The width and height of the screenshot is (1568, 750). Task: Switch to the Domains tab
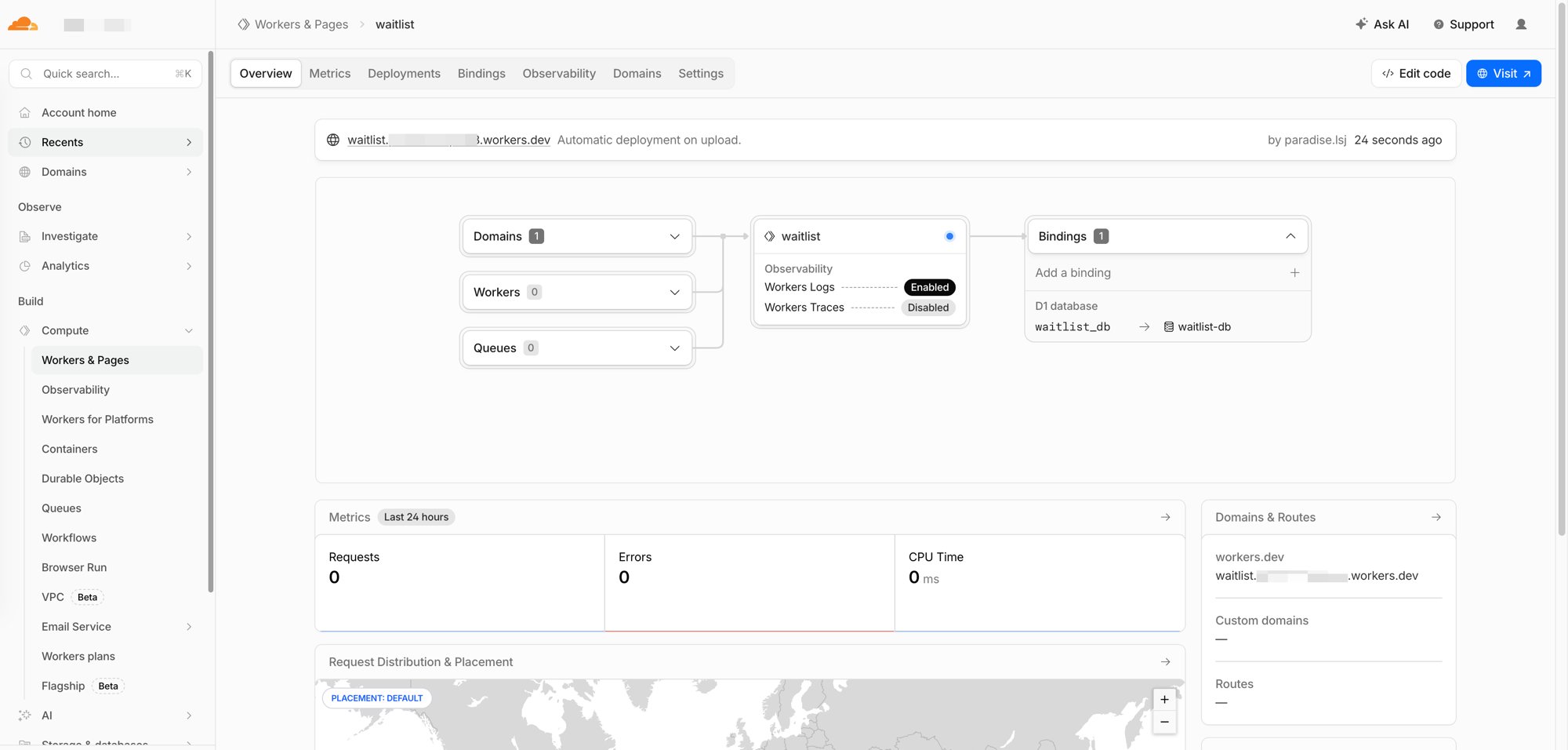637,73
